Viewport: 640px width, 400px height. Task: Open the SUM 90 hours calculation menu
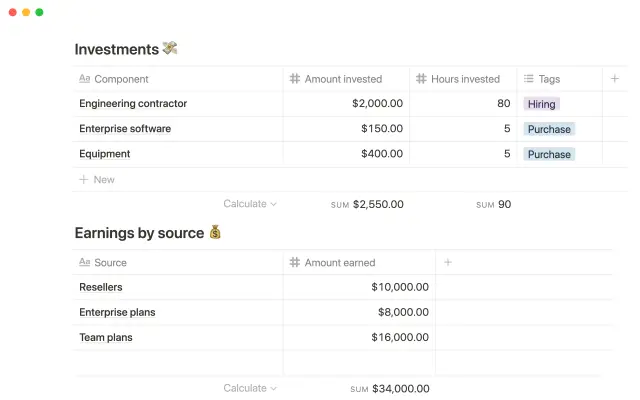(493, 204)
